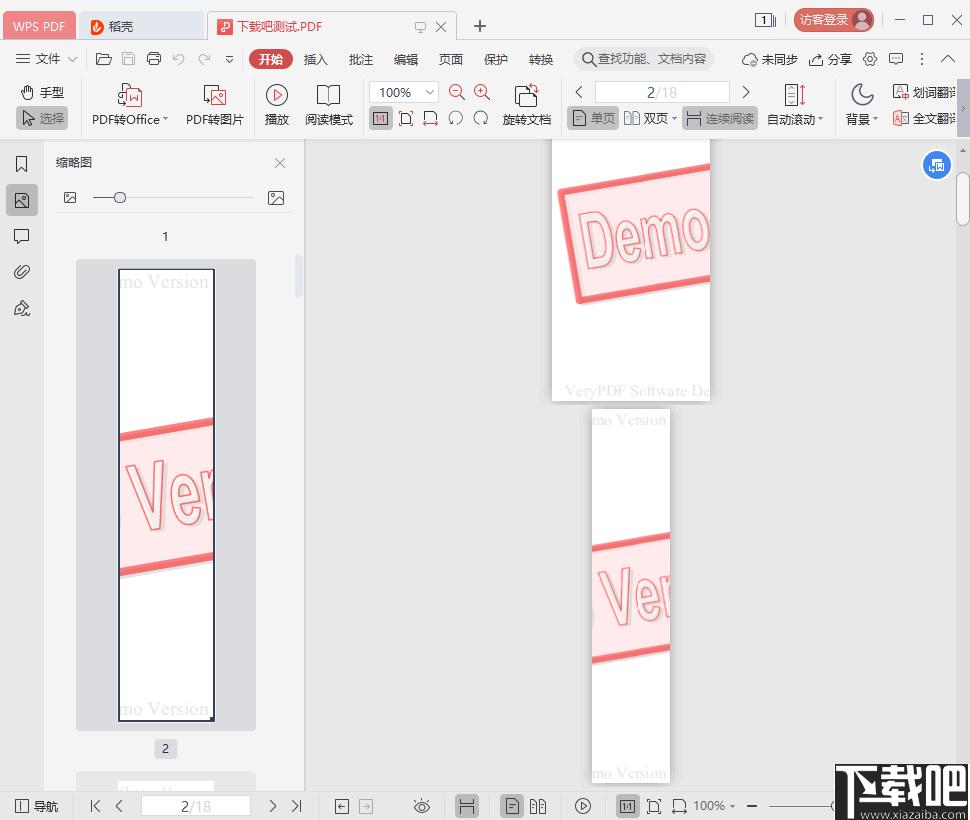Close the 缩略图 thumbnail panel
This screenshot has height=820, width=970.
tap(280, 163)
